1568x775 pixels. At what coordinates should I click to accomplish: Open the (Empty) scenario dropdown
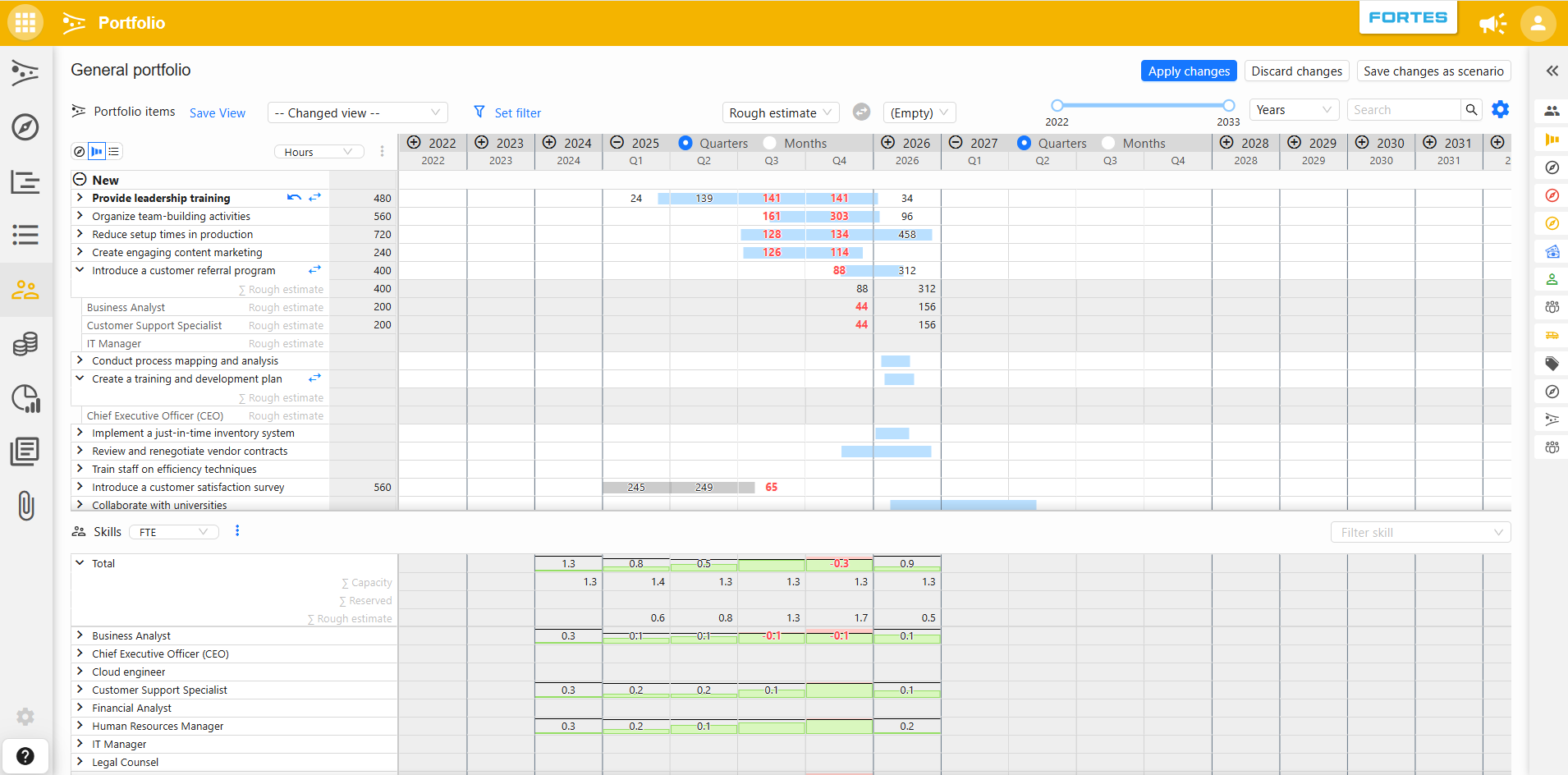pos(919,112)
